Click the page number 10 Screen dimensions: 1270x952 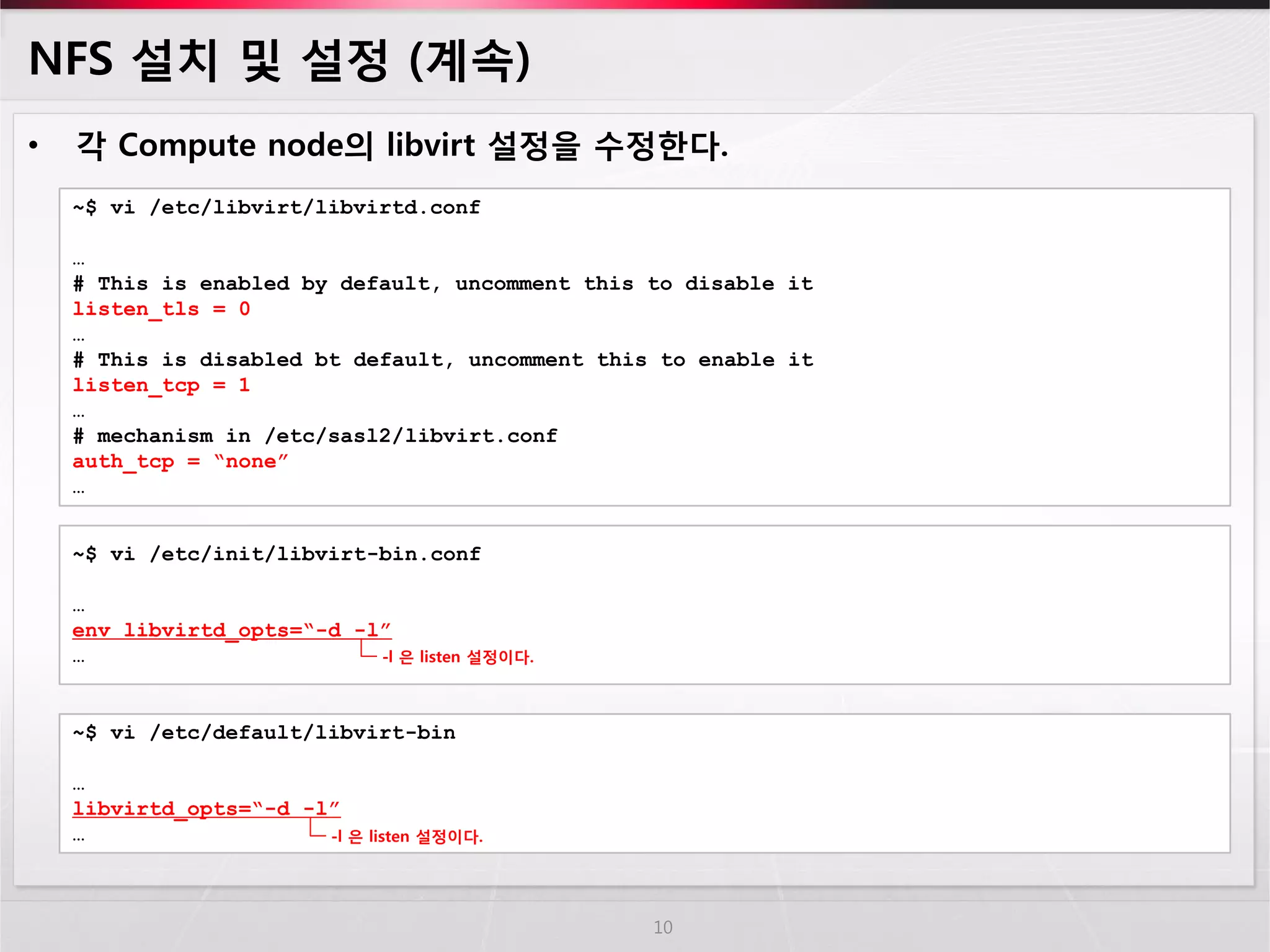[663, 927]
